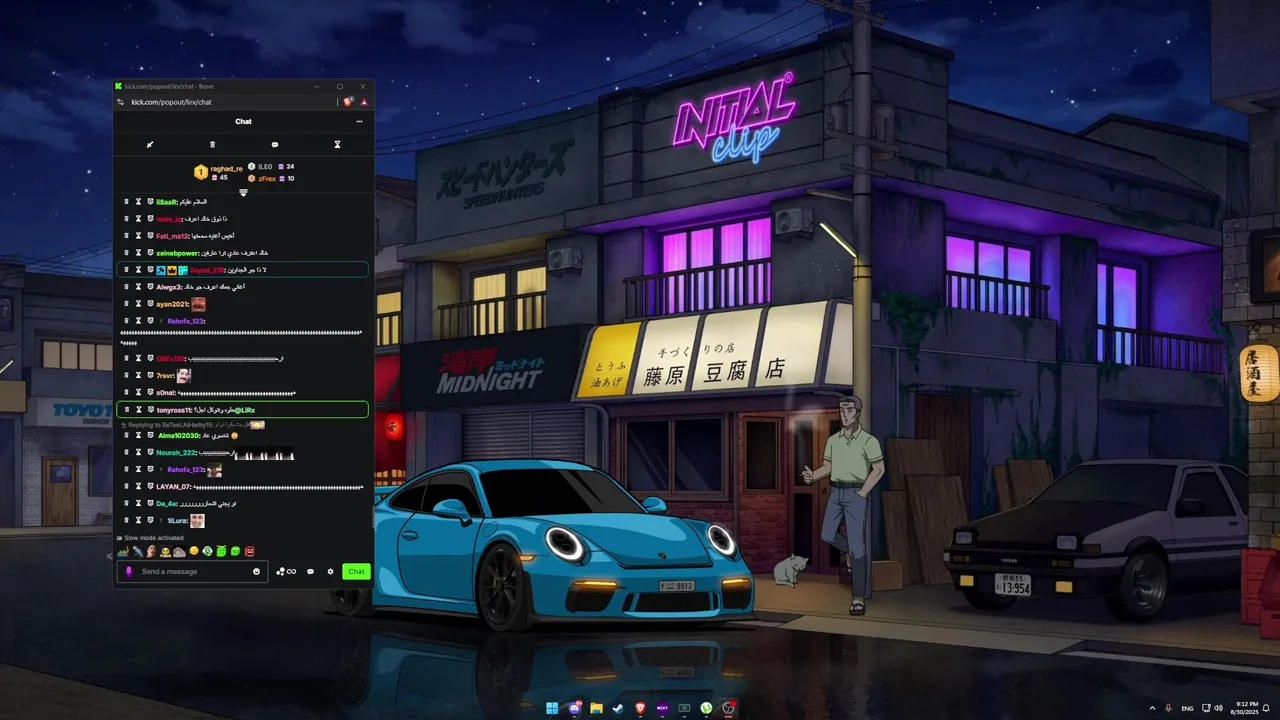The image size is (1280, 720).
Task: Click the Replying to RaTeeLAlHarby15 line
Action: (192, 425)
